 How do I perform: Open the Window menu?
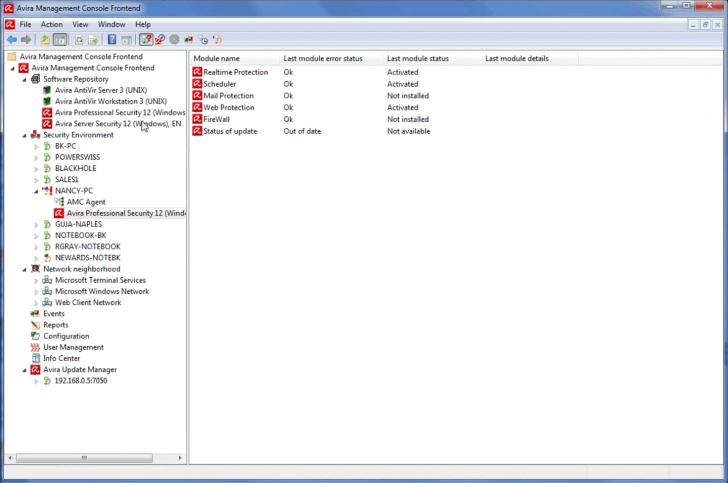[111, 25]
